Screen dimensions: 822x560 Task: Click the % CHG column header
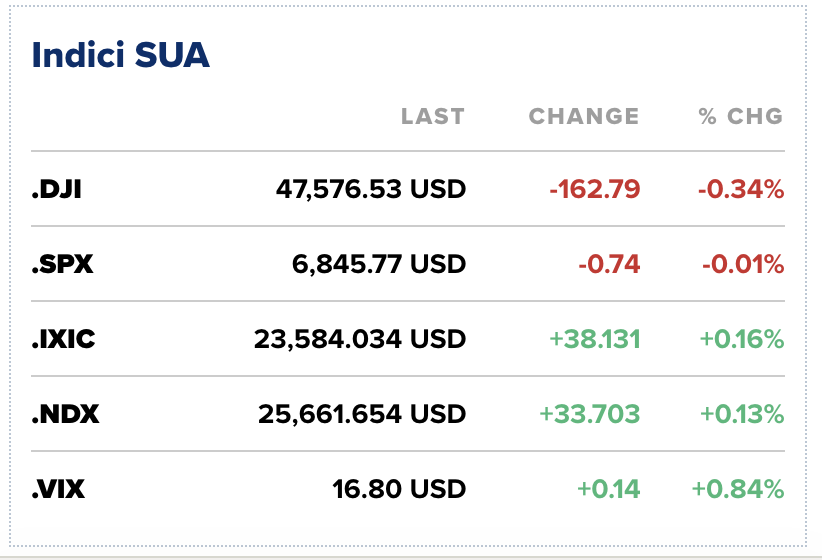click(740, 117)
